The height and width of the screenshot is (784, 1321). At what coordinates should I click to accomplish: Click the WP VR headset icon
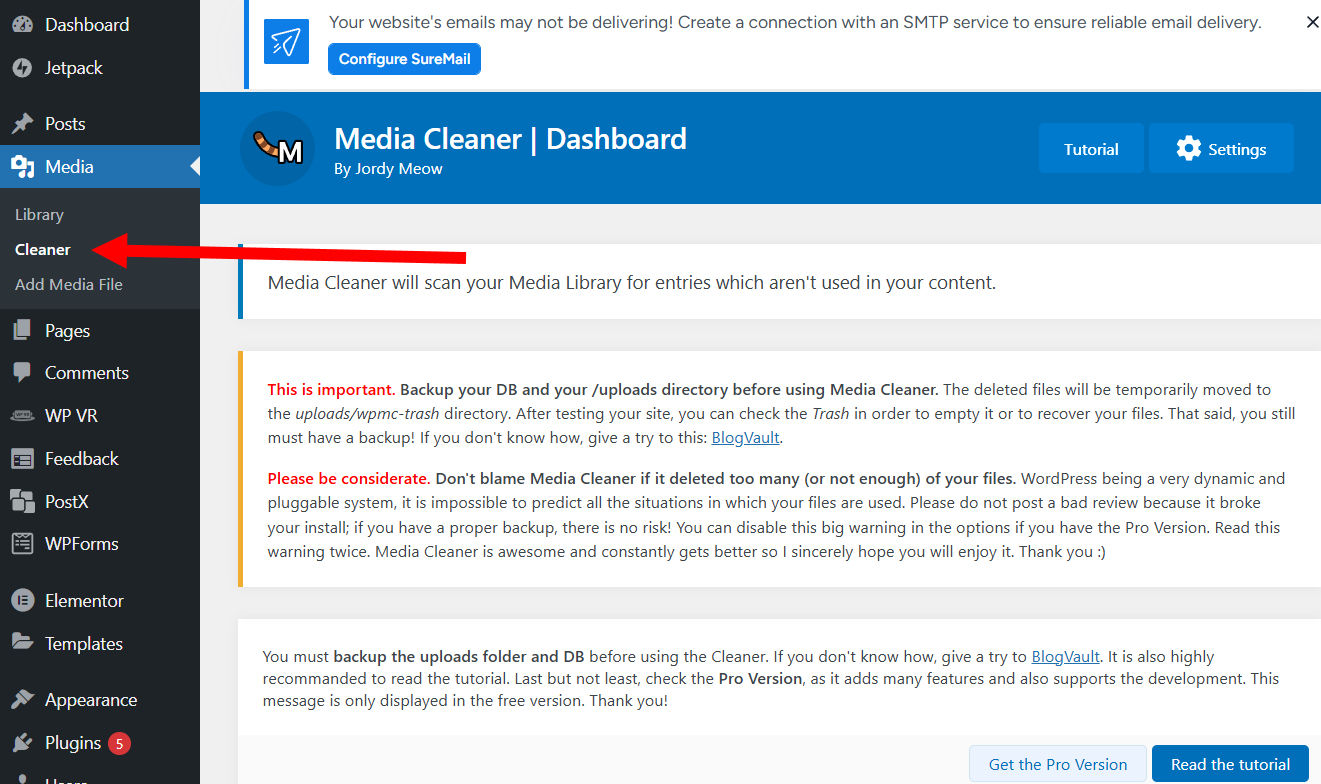pos(22,416)
